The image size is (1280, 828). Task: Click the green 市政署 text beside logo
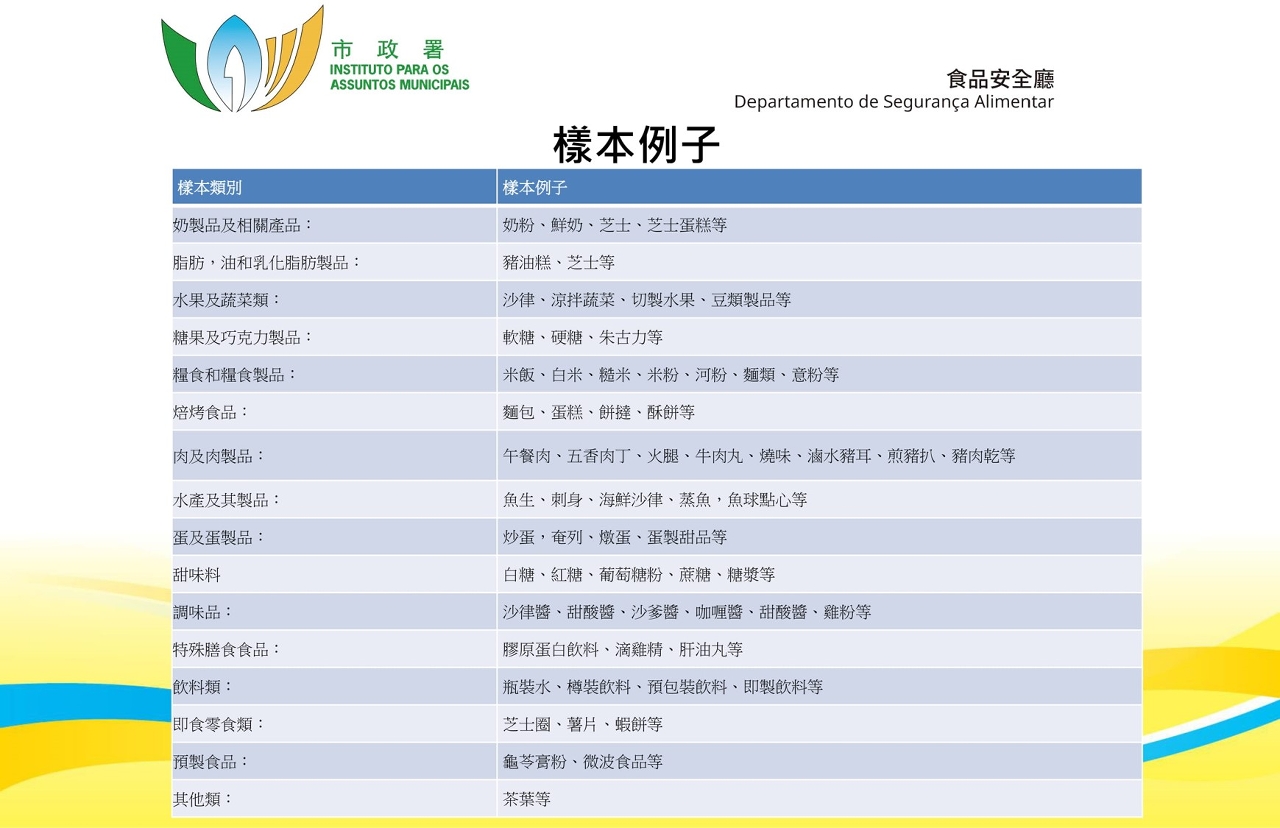coord(386,50)
